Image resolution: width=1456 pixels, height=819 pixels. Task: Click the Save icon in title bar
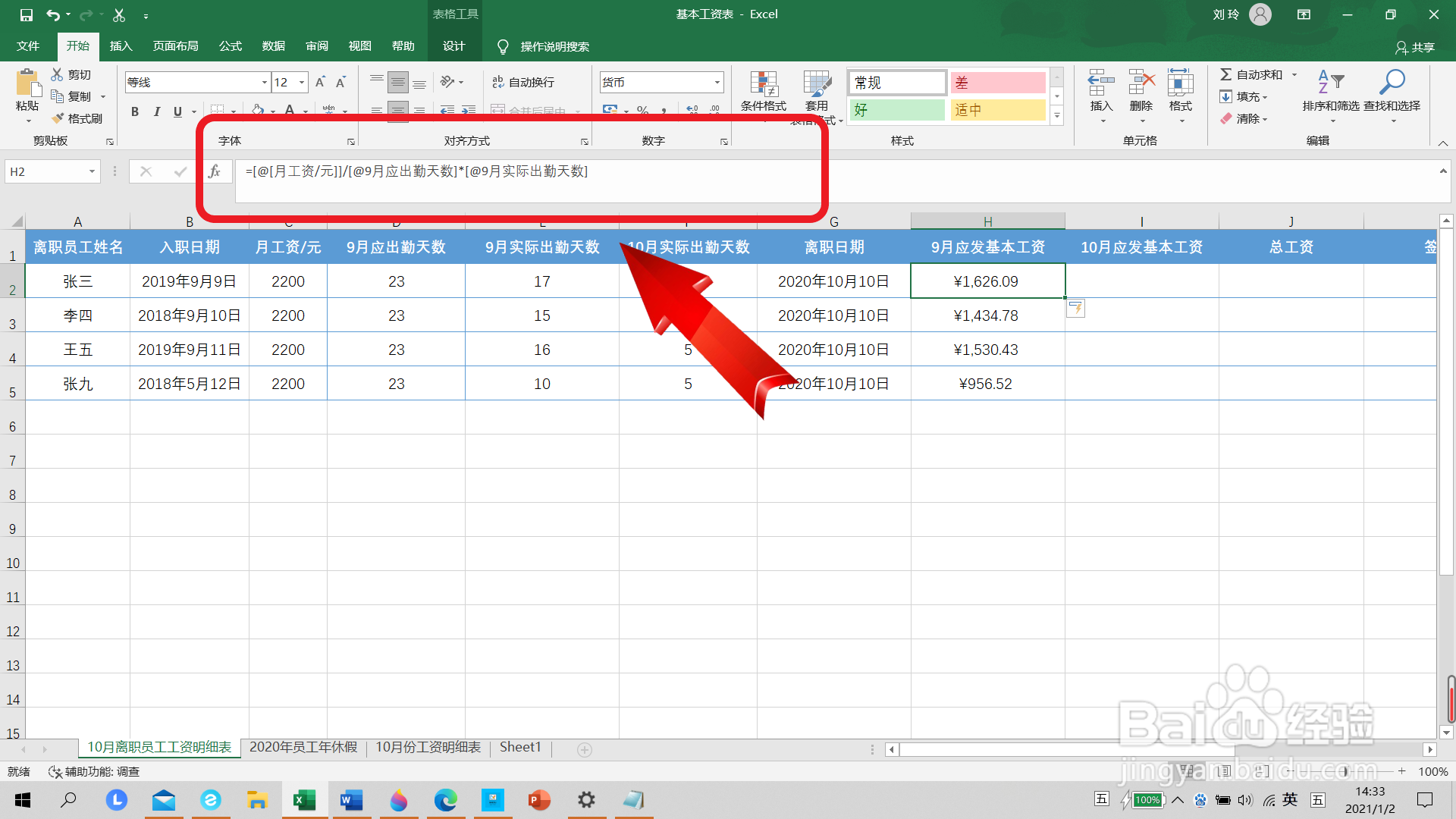pos(26,14)
